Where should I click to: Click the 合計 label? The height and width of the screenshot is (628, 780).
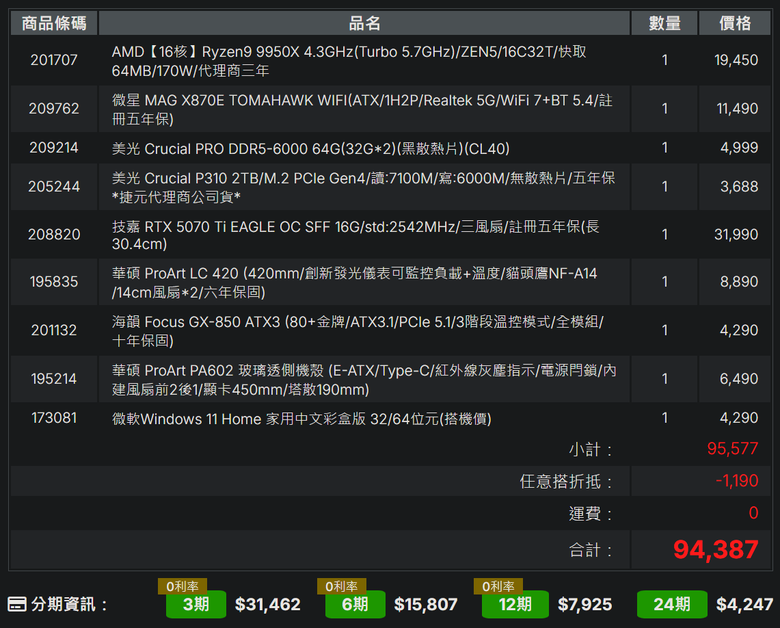590,550
